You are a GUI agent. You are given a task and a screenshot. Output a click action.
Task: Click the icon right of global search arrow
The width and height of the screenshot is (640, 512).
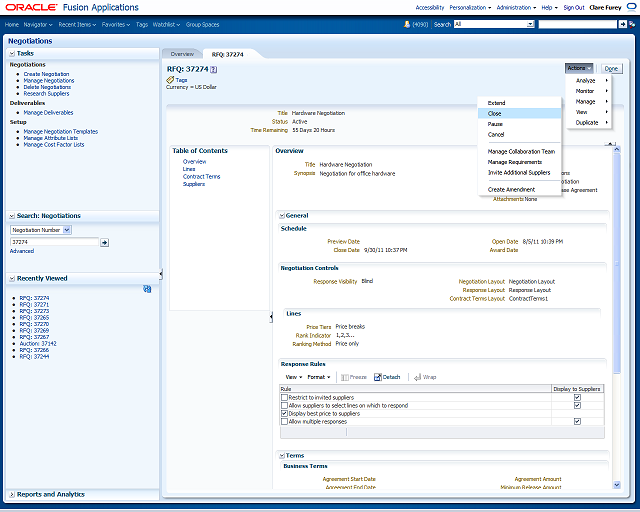pyautogui.click(x=632, y=24)
